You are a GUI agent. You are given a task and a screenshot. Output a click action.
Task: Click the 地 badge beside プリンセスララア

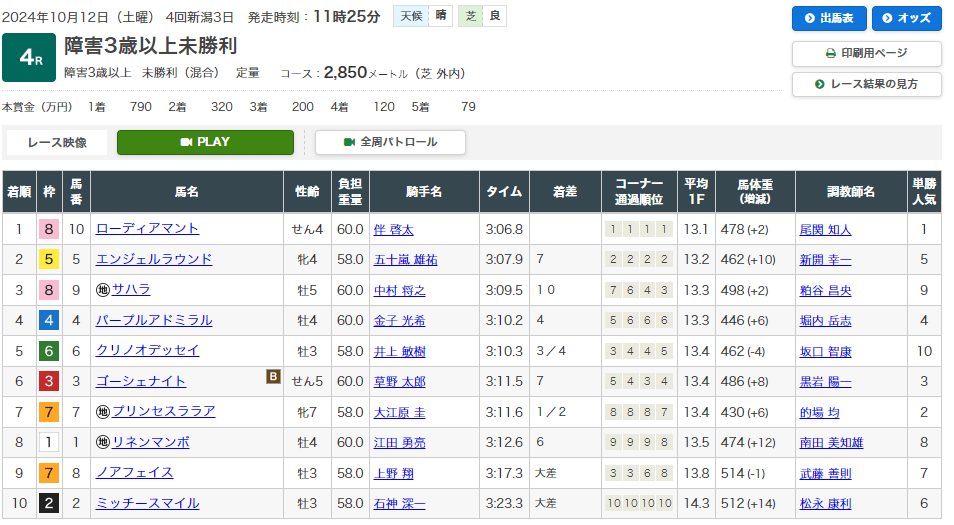click(102, 412)
